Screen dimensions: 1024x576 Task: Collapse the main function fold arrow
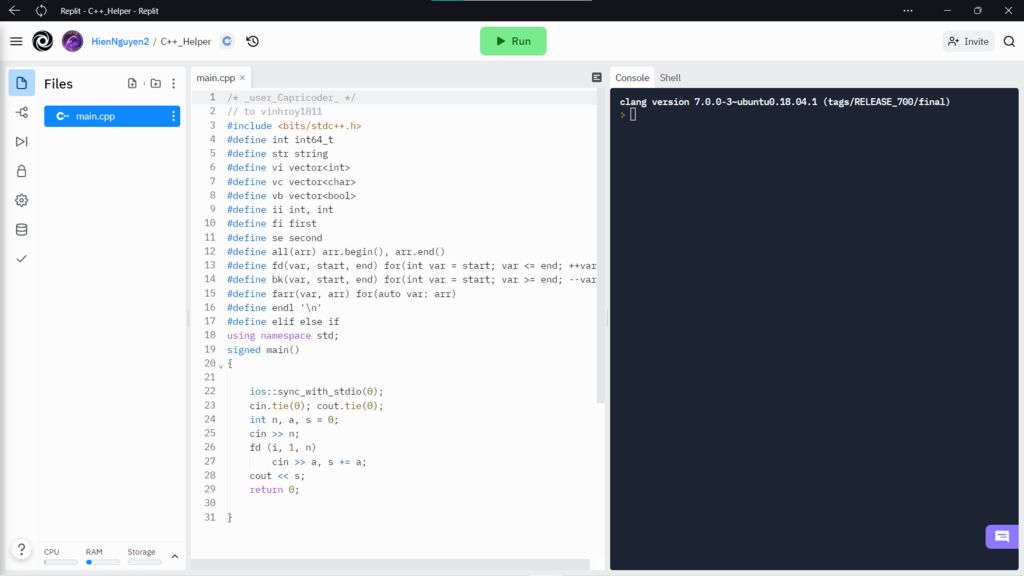pos(221,366)
